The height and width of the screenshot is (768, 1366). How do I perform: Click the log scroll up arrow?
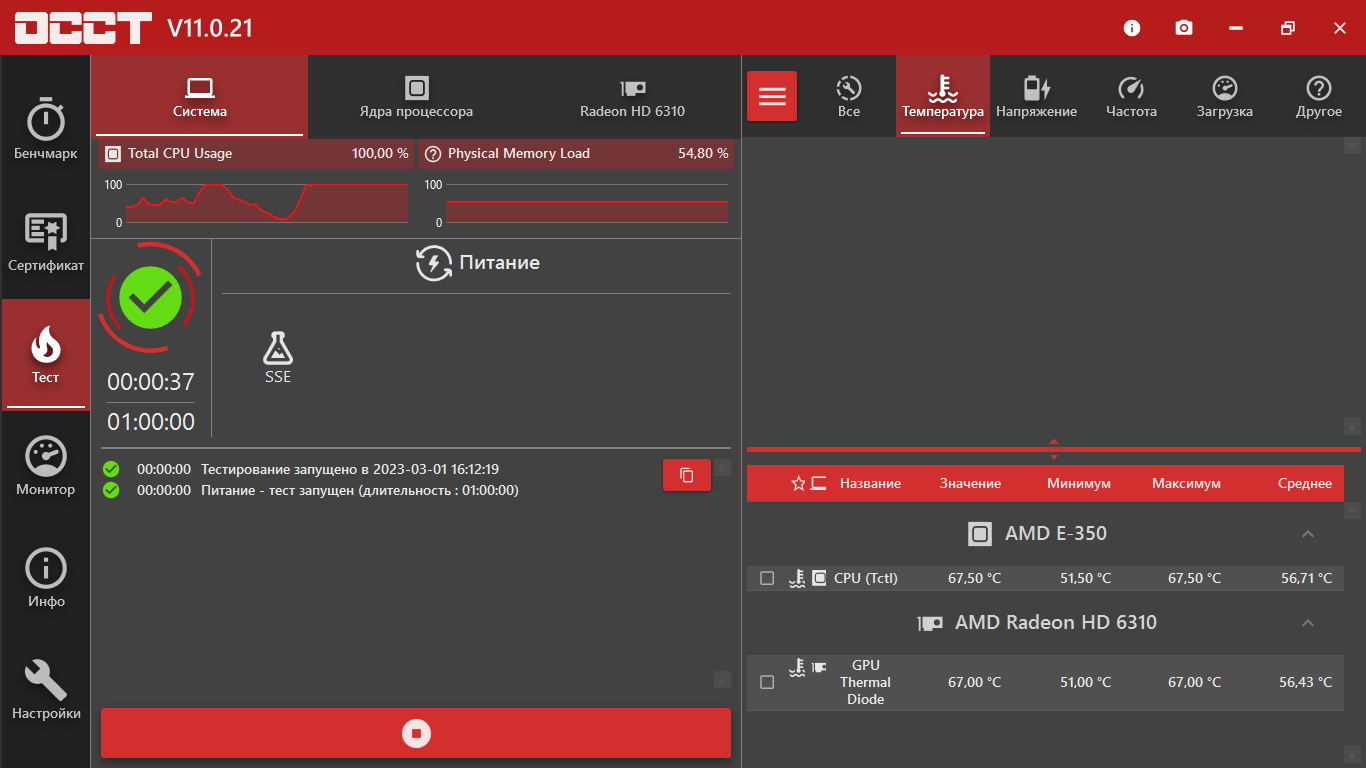pos(722,467)
